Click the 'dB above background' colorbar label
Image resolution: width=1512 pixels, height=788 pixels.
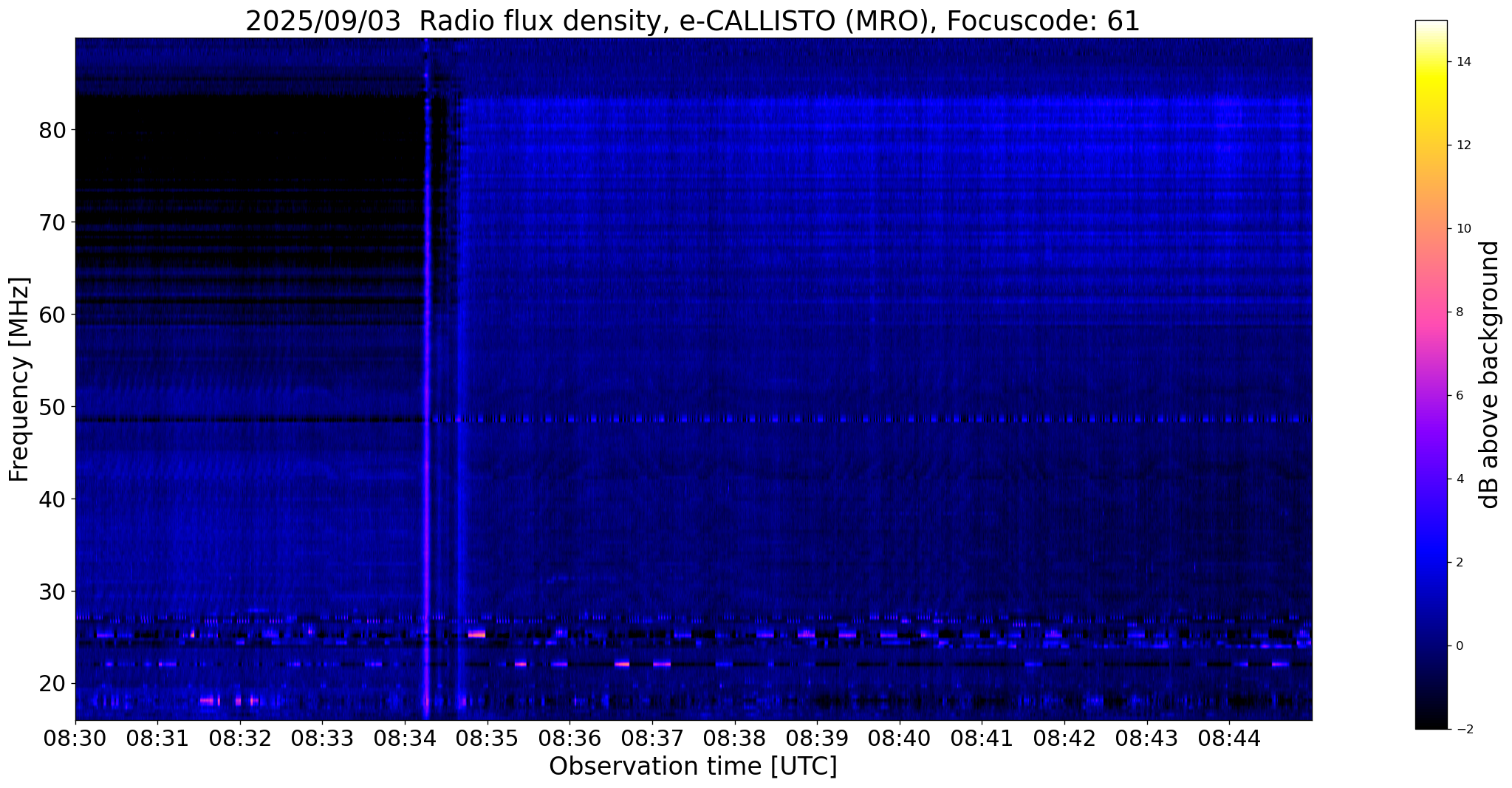coord(1490,374)
